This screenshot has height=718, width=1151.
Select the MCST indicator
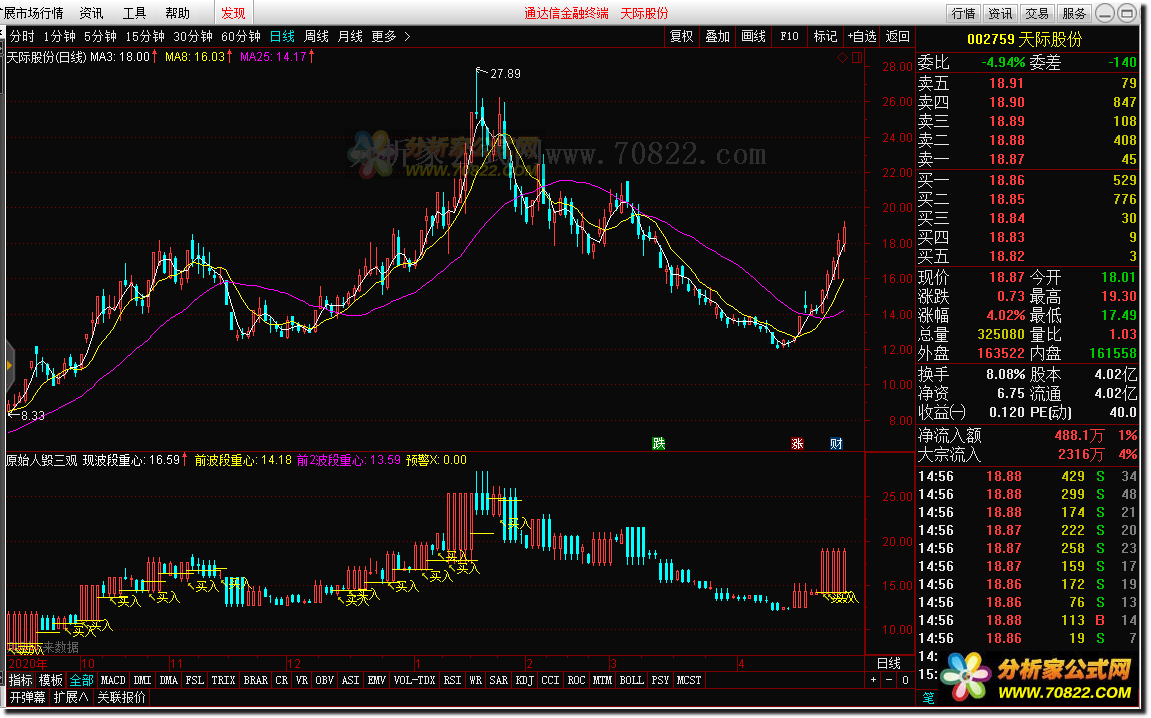[x=689, y=681]
